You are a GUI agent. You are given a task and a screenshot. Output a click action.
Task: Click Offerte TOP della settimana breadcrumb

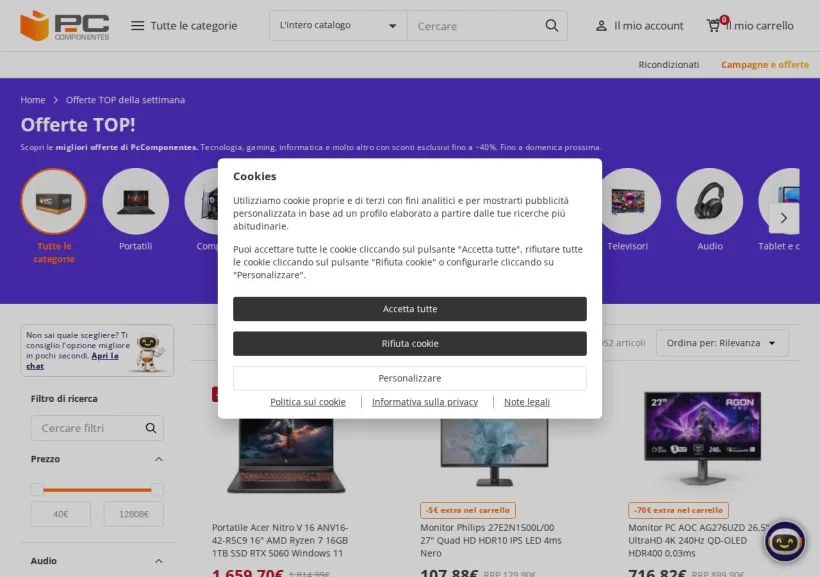point(126,100)
